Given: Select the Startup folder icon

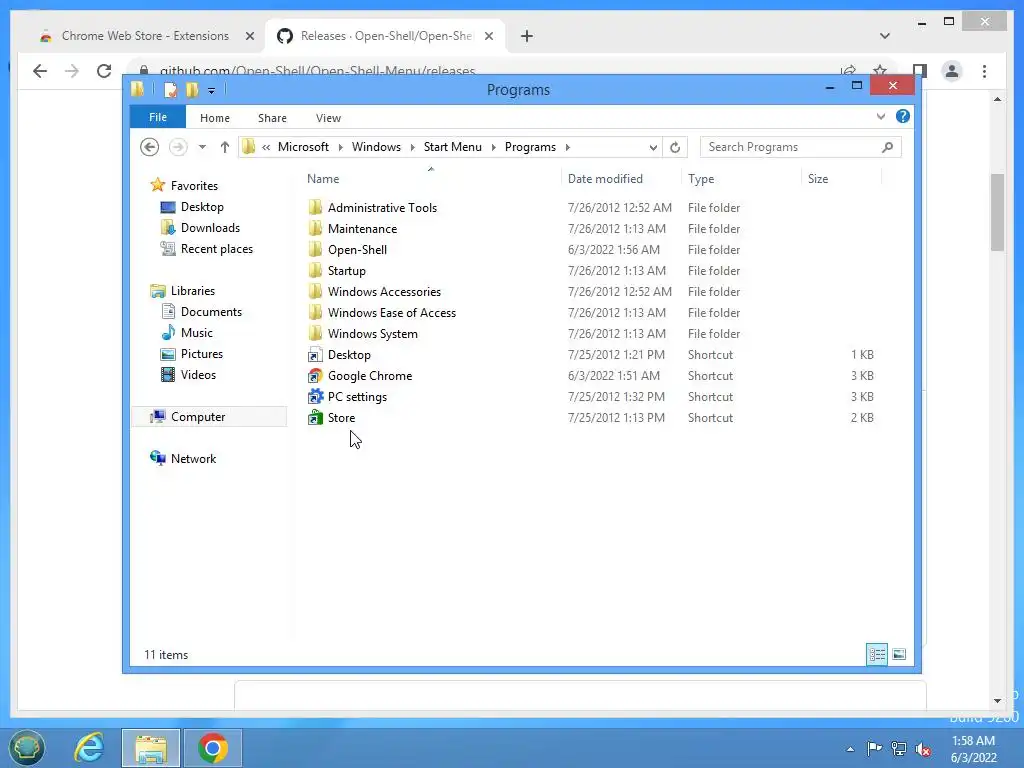Looking at the screenshot, I should tap(315, 270).
